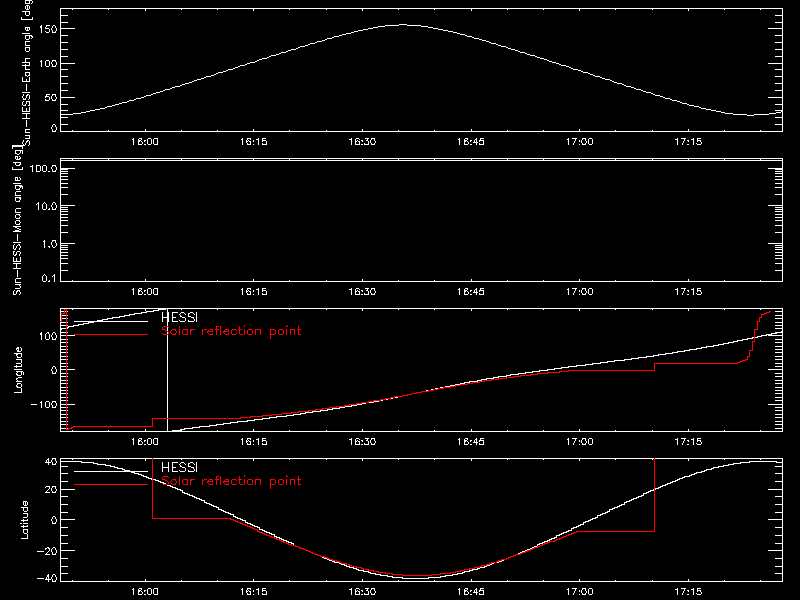Click the 10.0 tick on Moon angle axis
The image size is (800, 600).
46,207
